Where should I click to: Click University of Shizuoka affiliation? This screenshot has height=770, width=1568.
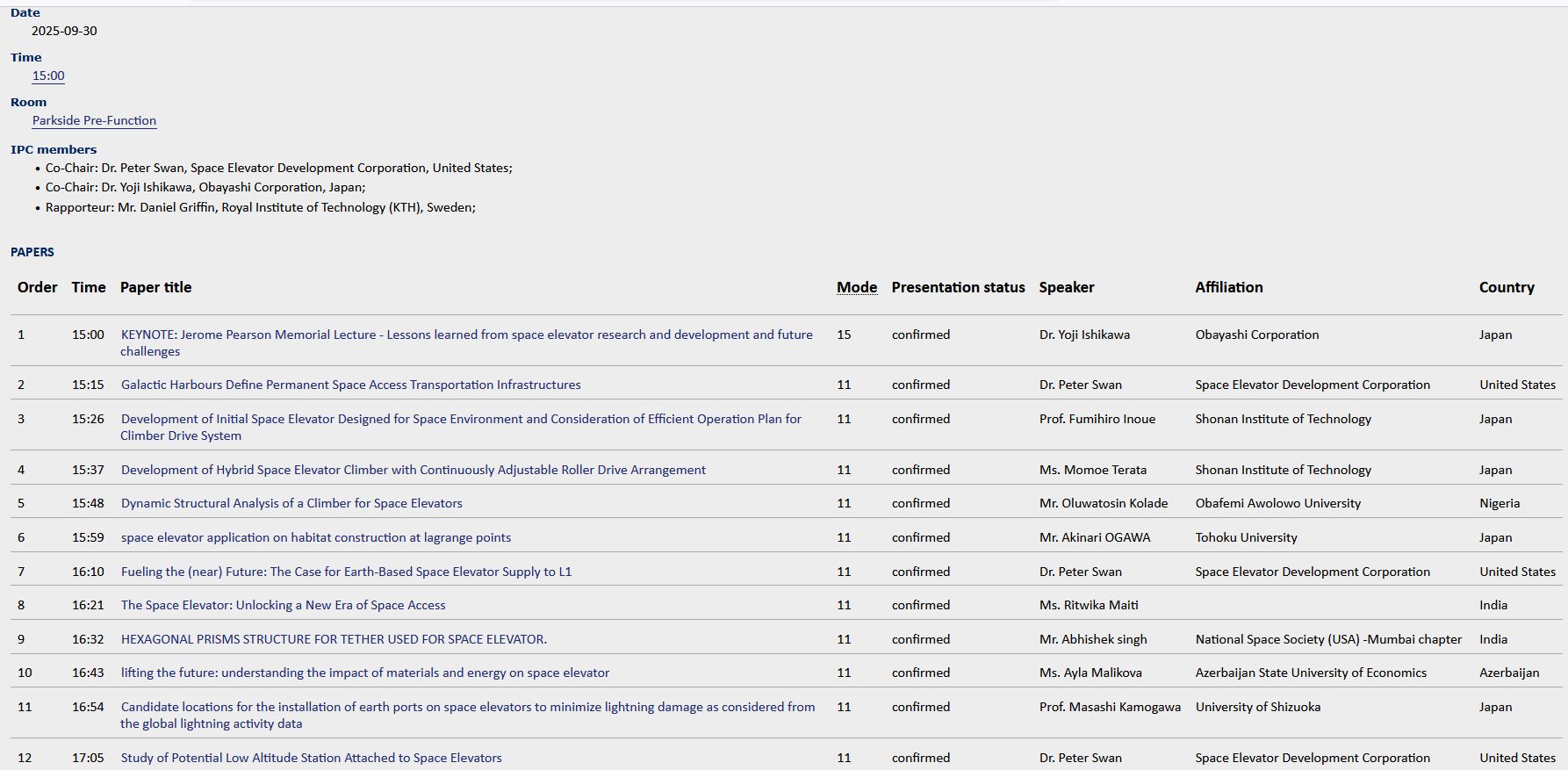click(x=1258, y=707)
